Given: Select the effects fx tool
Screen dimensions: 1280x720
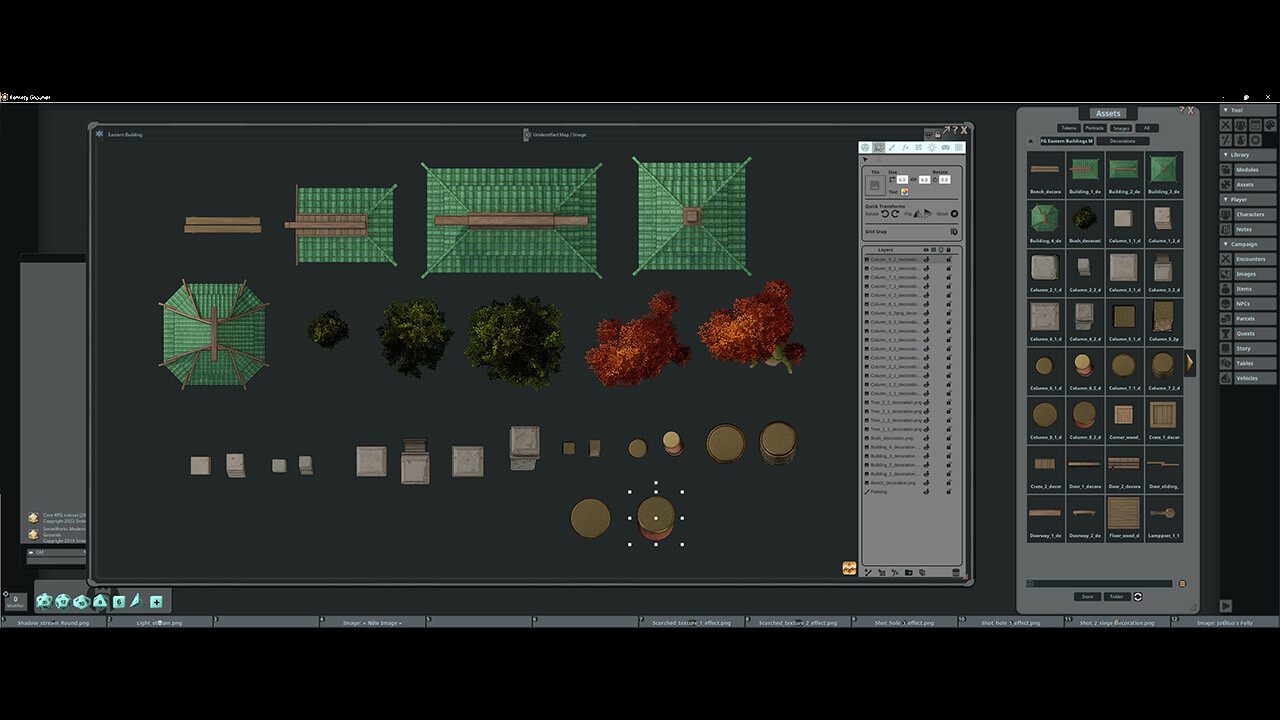Looking at the screenshot, I should click(x=905, y=147).
